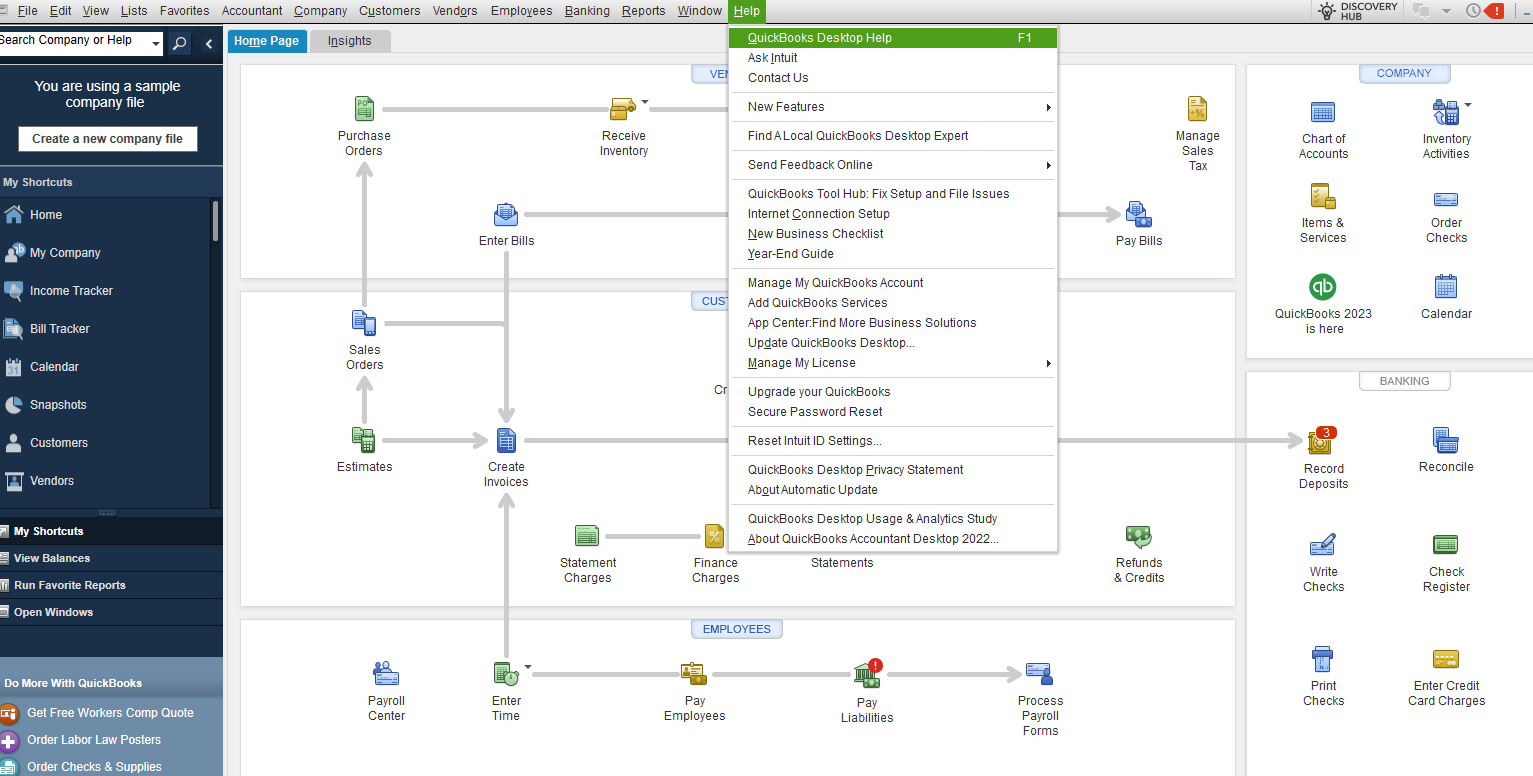
Task: Open the Print Checks icon
Action: 1323,660
